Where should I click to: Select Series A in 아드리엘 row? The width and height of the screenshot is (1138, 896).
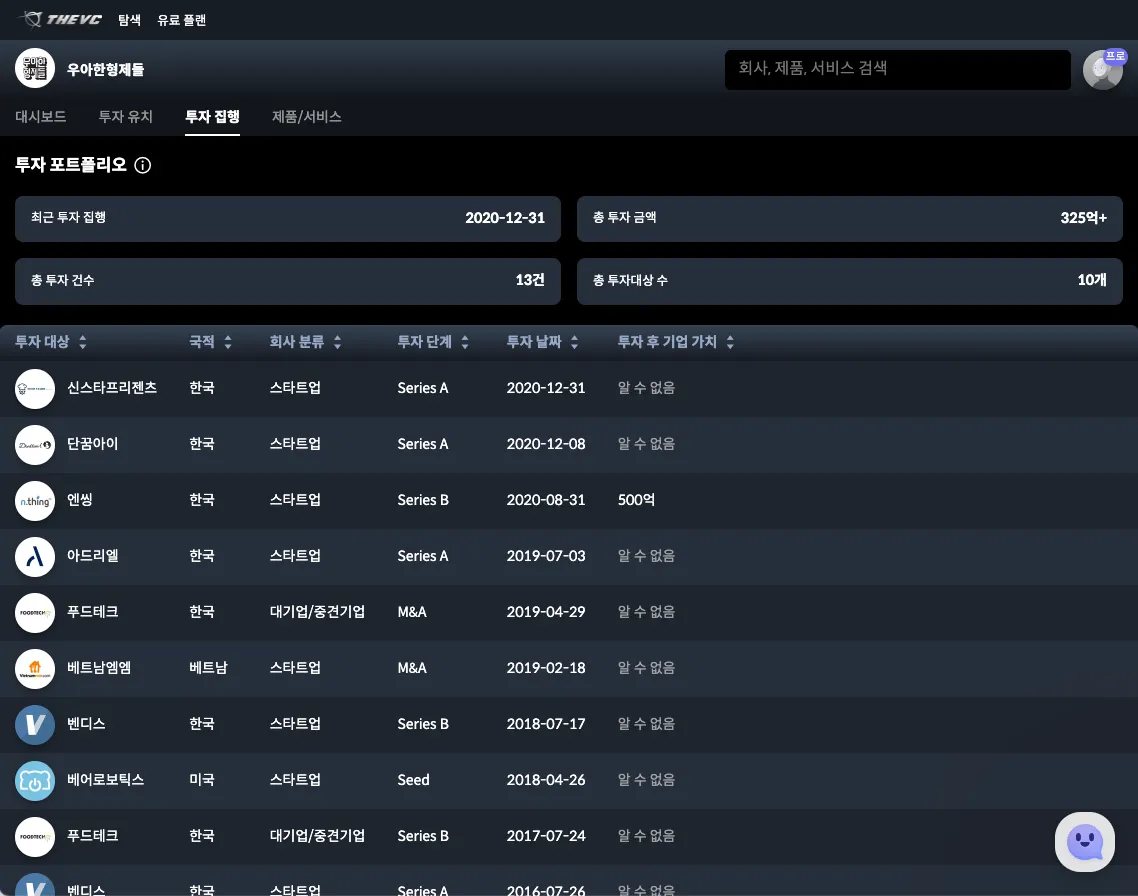(x=422, y=555)
